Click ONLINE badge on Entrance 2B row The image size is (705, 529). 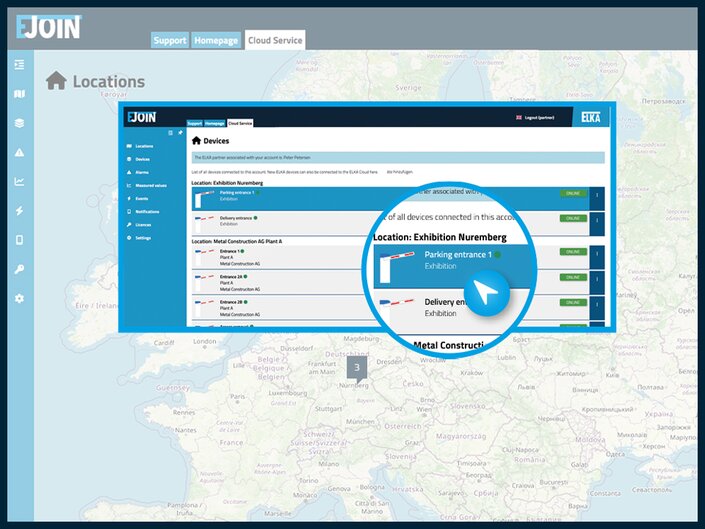tap(573, 302)
